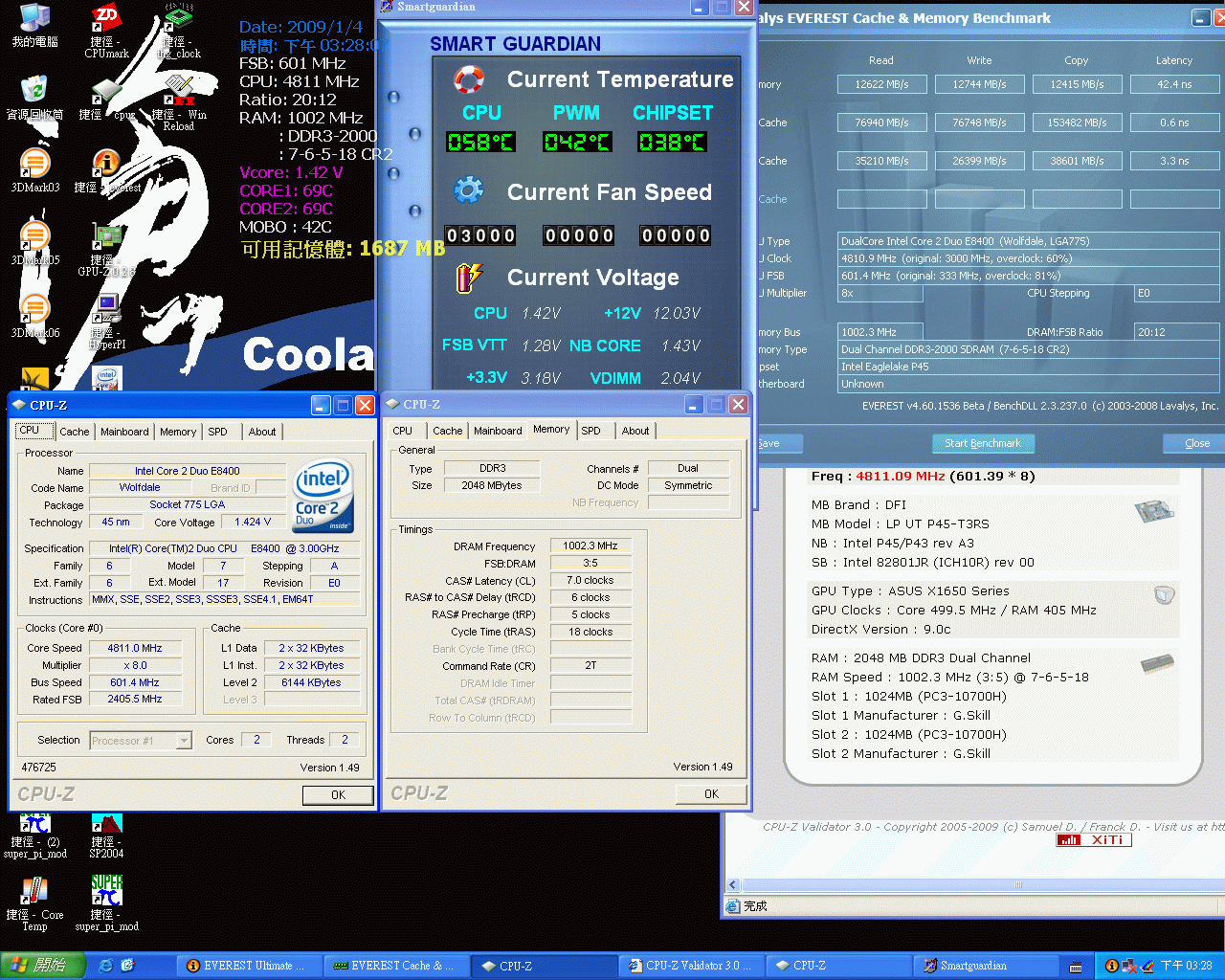Open Memory tab in left CPU-Z window
This screenshot has height=980, width=1225.
[178, 432]
